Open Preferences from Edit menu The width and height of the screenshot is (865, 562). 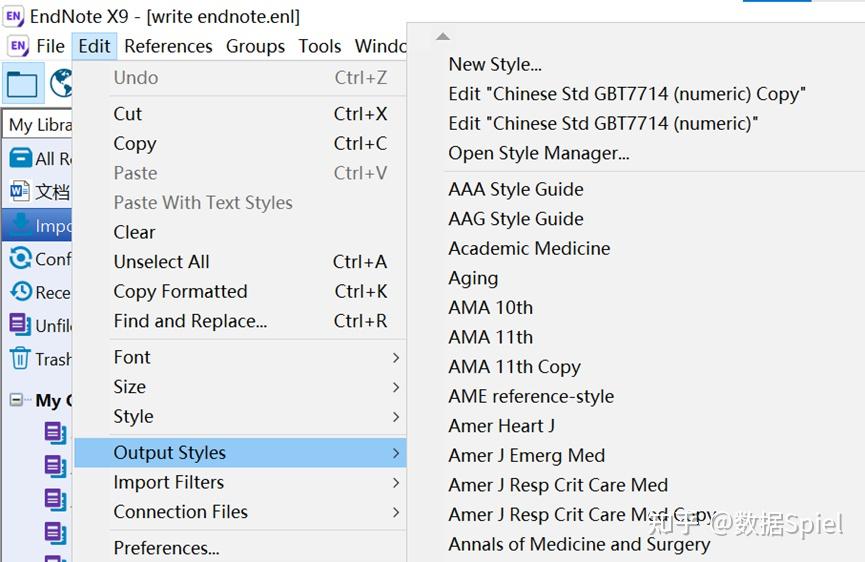pyautogui.click(x=166, y=548)
